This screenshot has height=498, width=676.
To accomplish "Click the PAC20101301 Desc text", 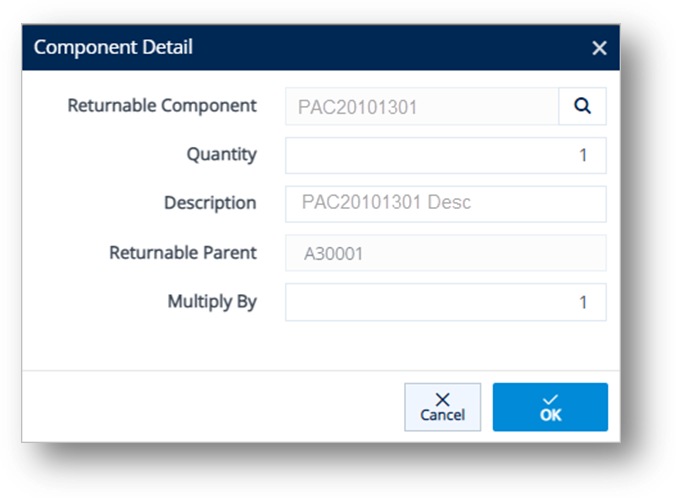I will [386, 202].
